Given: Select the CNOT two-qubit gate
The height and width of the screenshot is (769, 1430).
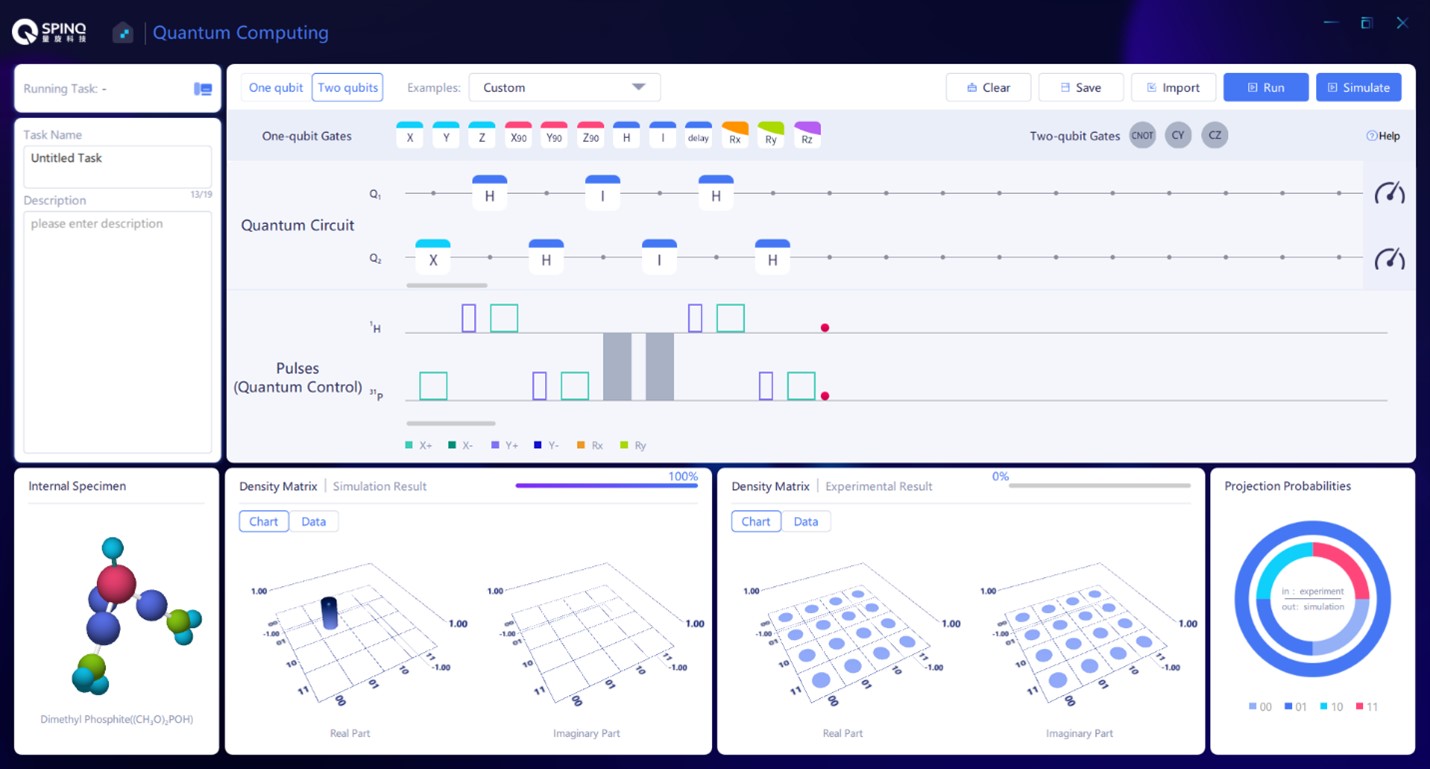Looking at the screenshot, I should 1143,135.
